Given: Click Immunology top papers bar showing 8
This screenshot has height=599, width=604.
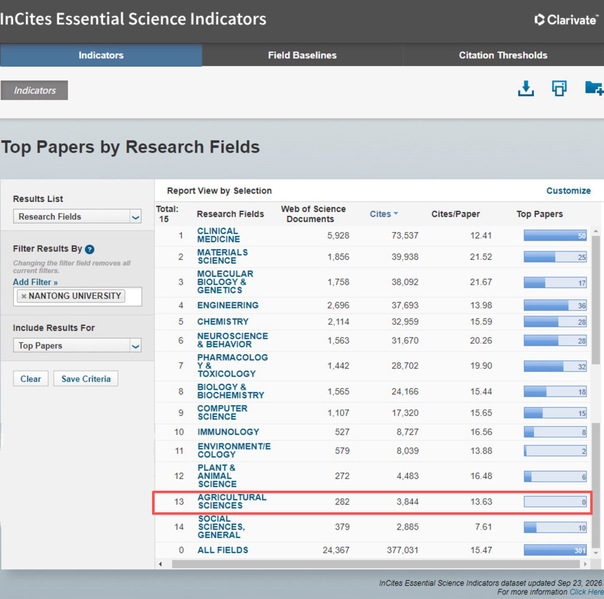Looking at the screenshot, I should 555,432.
